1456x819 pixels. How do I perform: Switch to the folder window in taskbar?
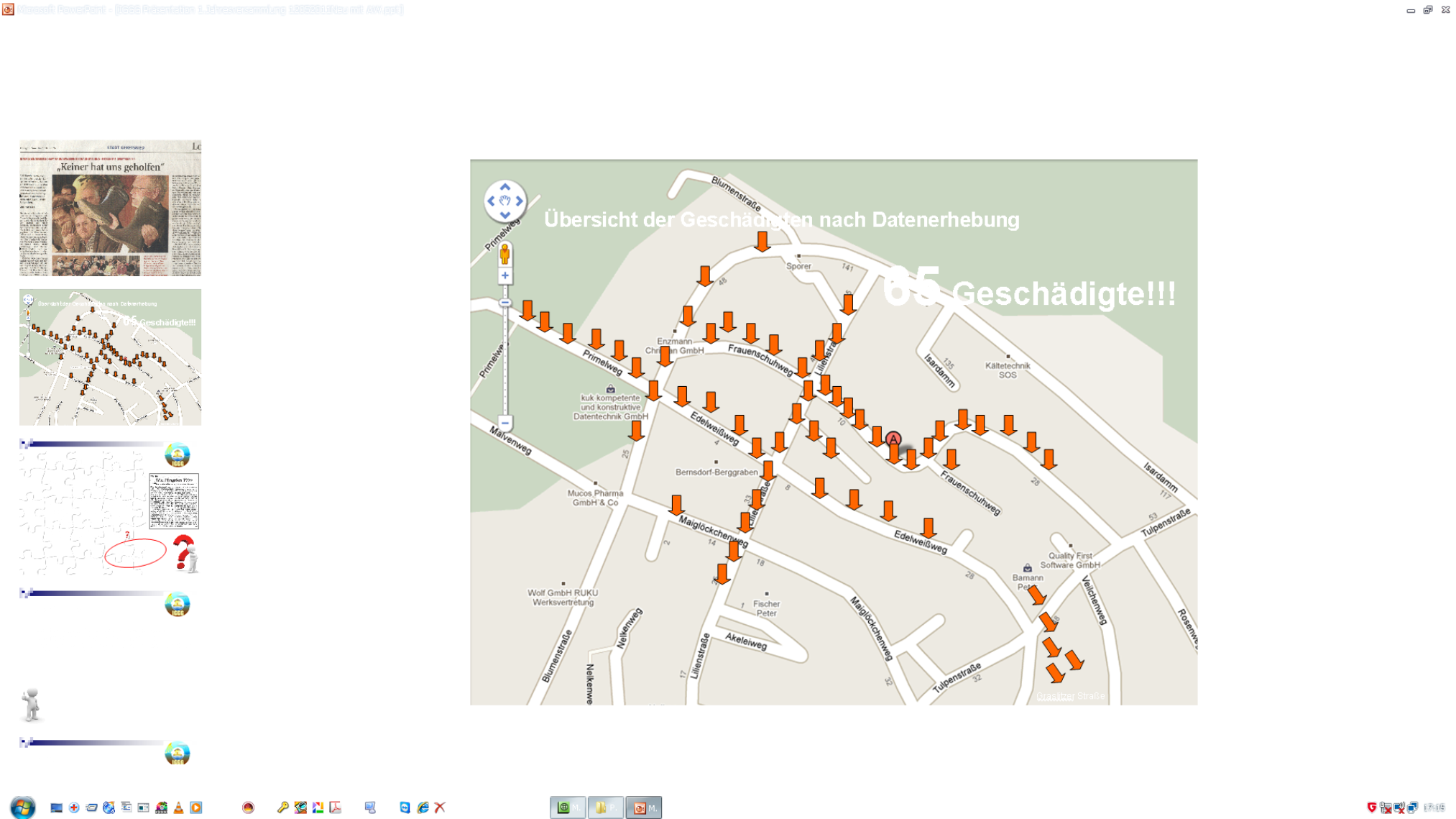[604, 807]
